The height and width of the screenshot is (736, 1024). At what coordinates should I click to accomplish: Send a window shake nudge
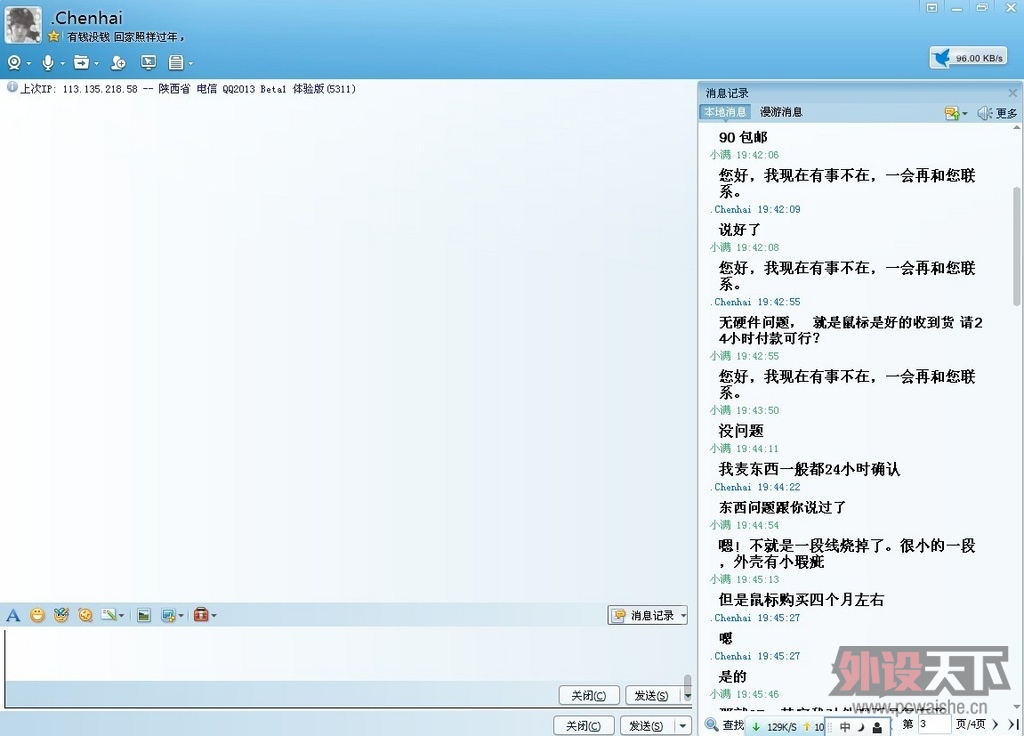pos(86,615)
